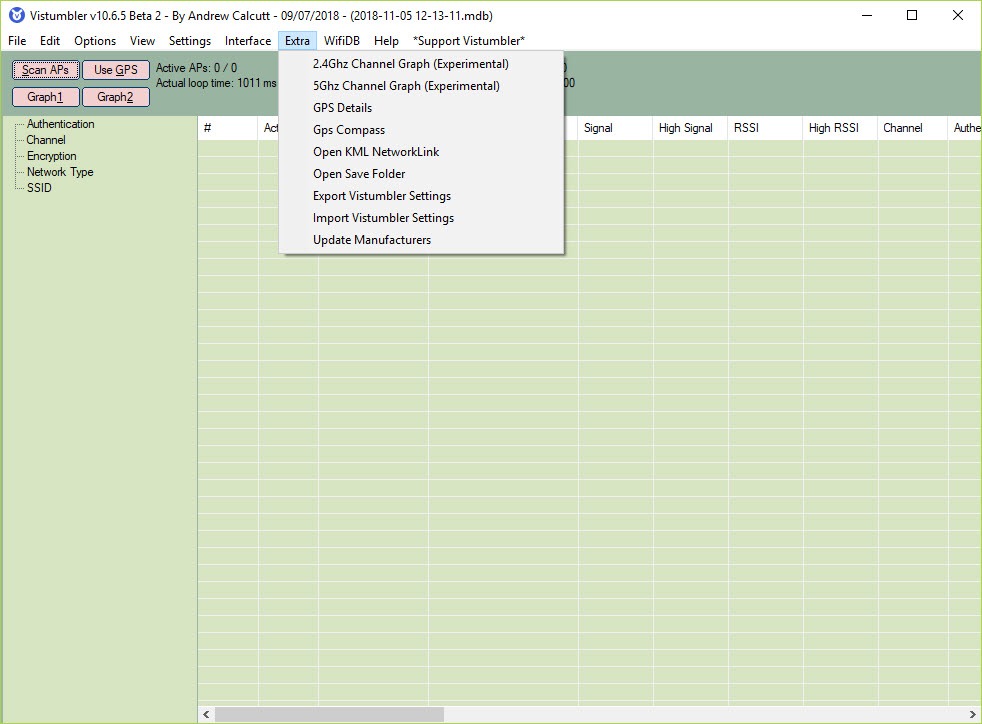Sort by the High RSSI column header
The height and width of the screenshot is (724, 982).
(x=840, y=128)
